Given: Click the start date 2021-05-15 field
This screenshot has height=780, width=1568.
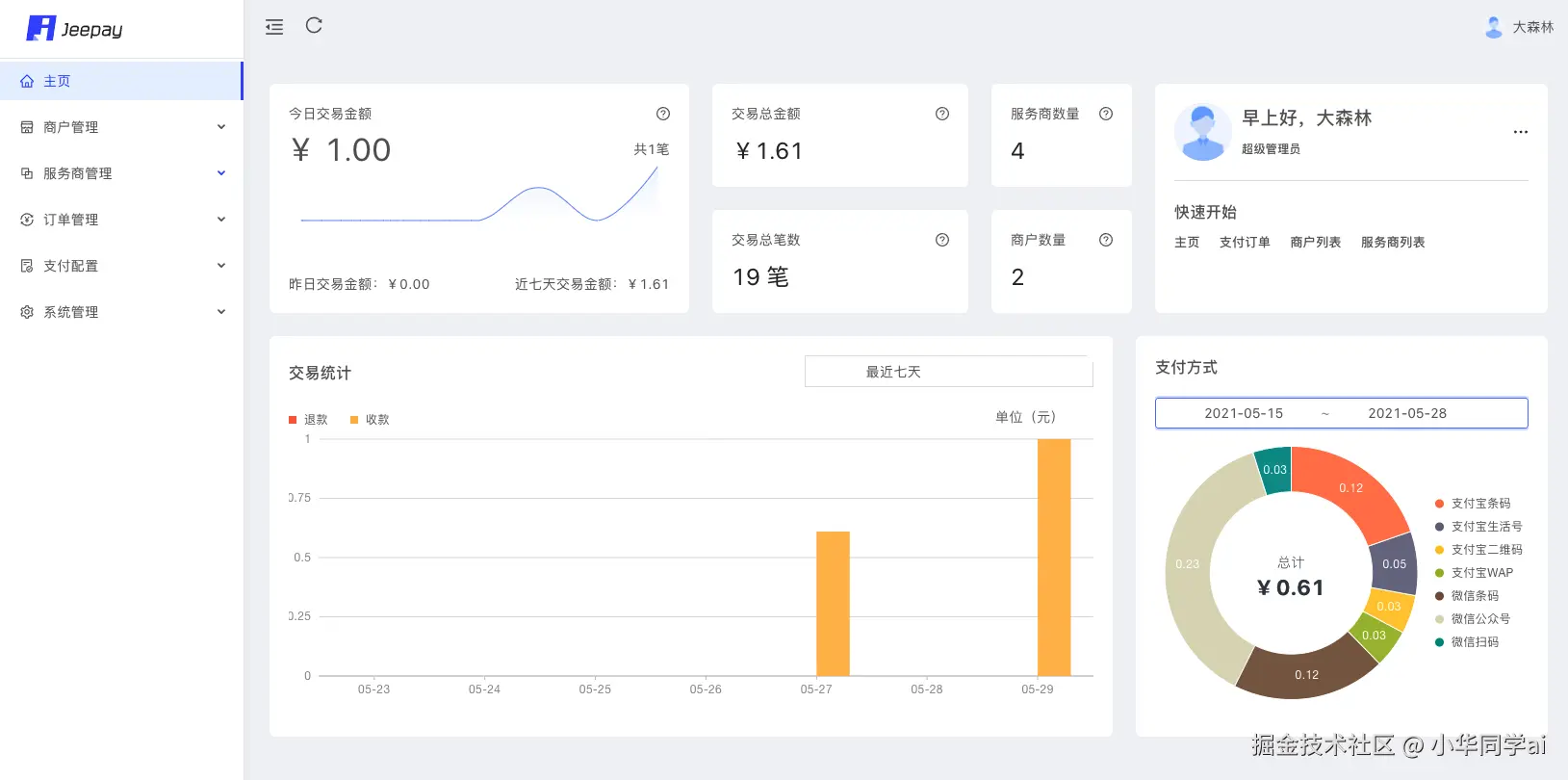Looking at the screenshot, I should (x=1244, y=413).
